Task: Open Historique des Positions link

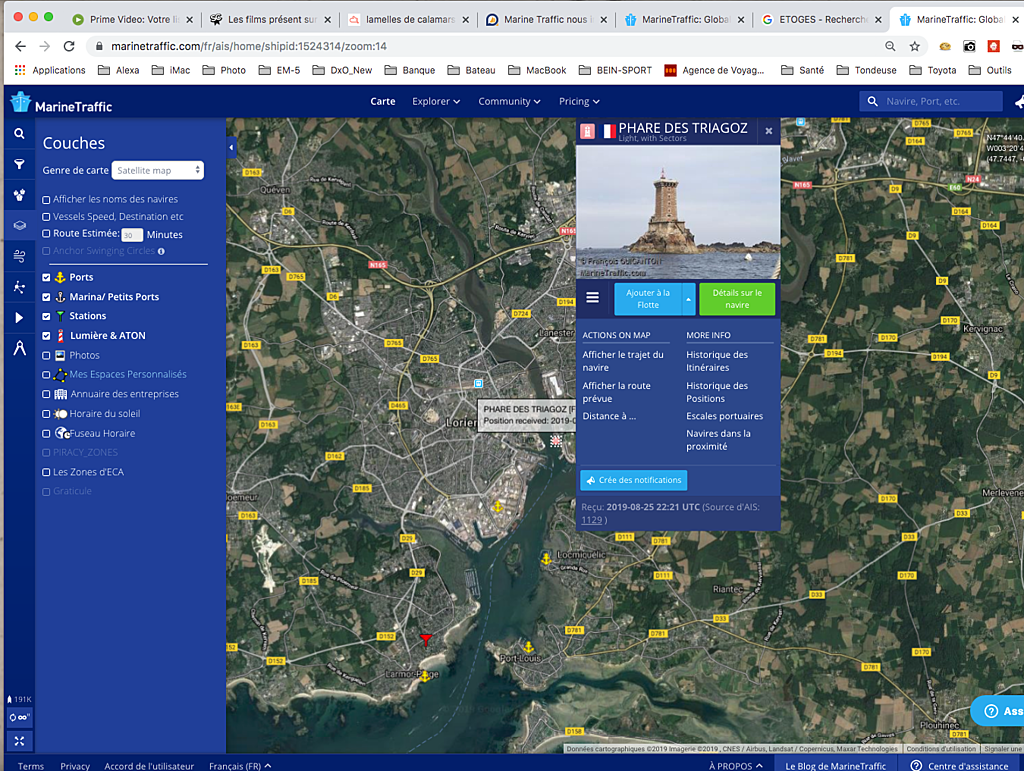Action: 717,392
